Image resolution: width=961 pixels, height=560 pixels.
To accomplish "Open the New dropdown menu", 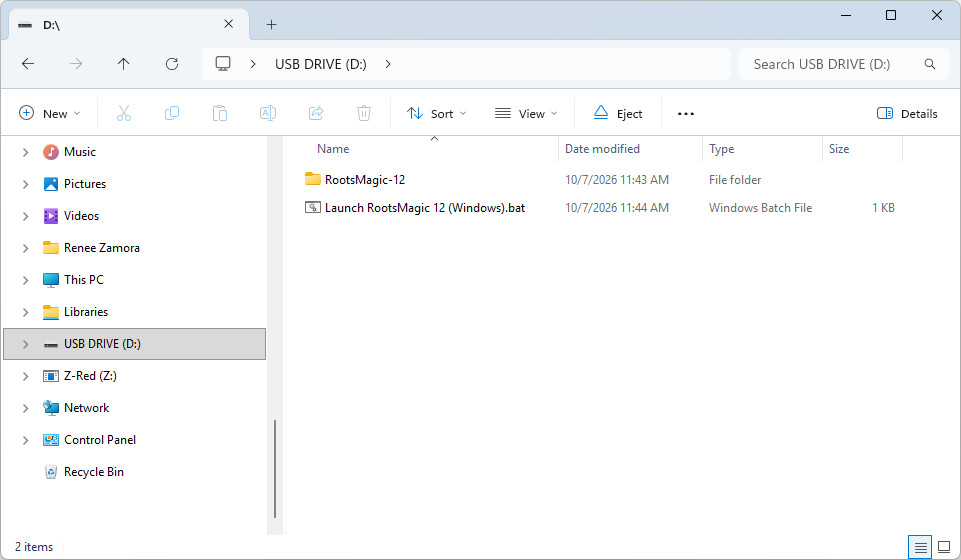I will pos(50,113).
